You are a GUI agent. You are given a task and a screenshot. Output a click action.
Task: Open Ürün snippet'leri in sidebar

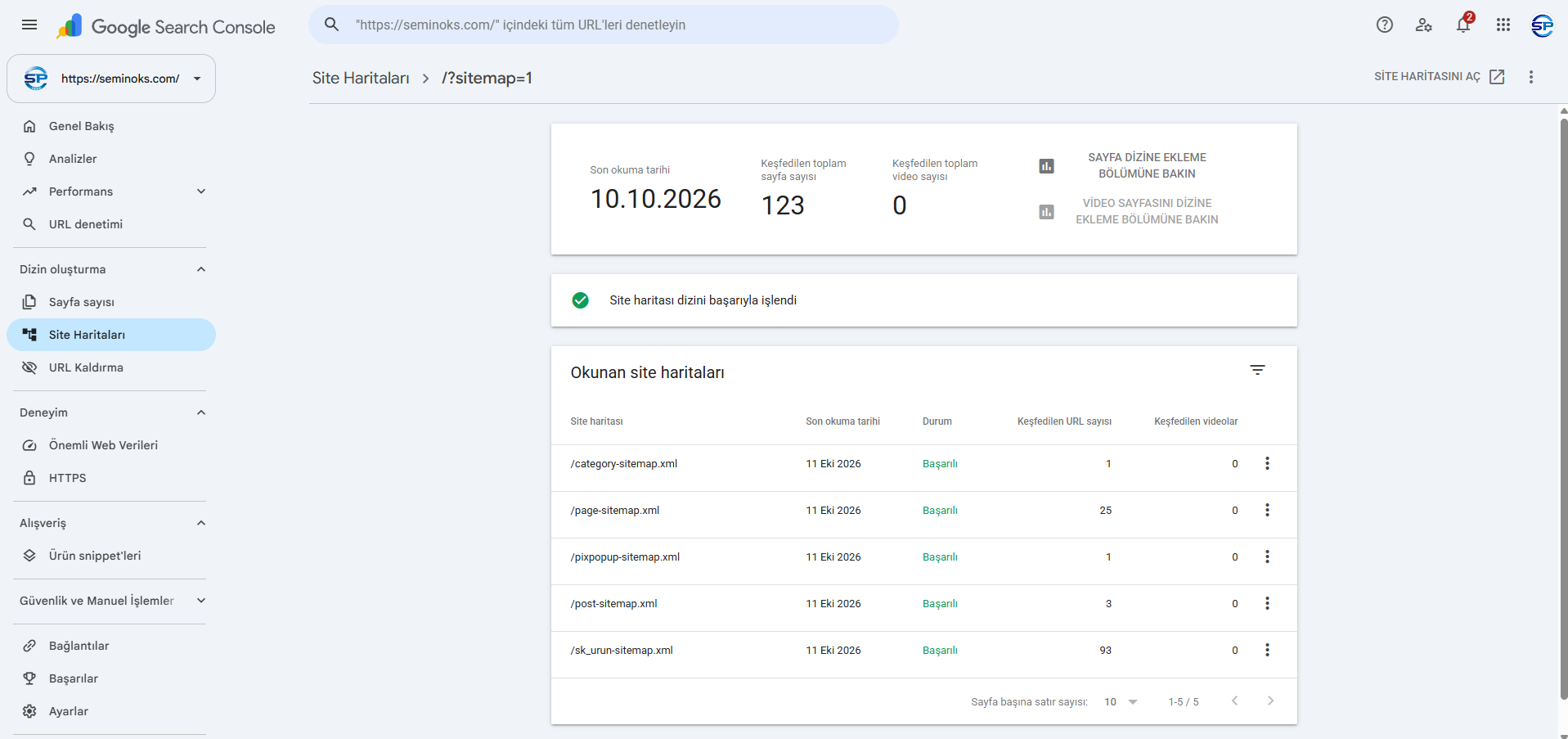coord(111,556)
